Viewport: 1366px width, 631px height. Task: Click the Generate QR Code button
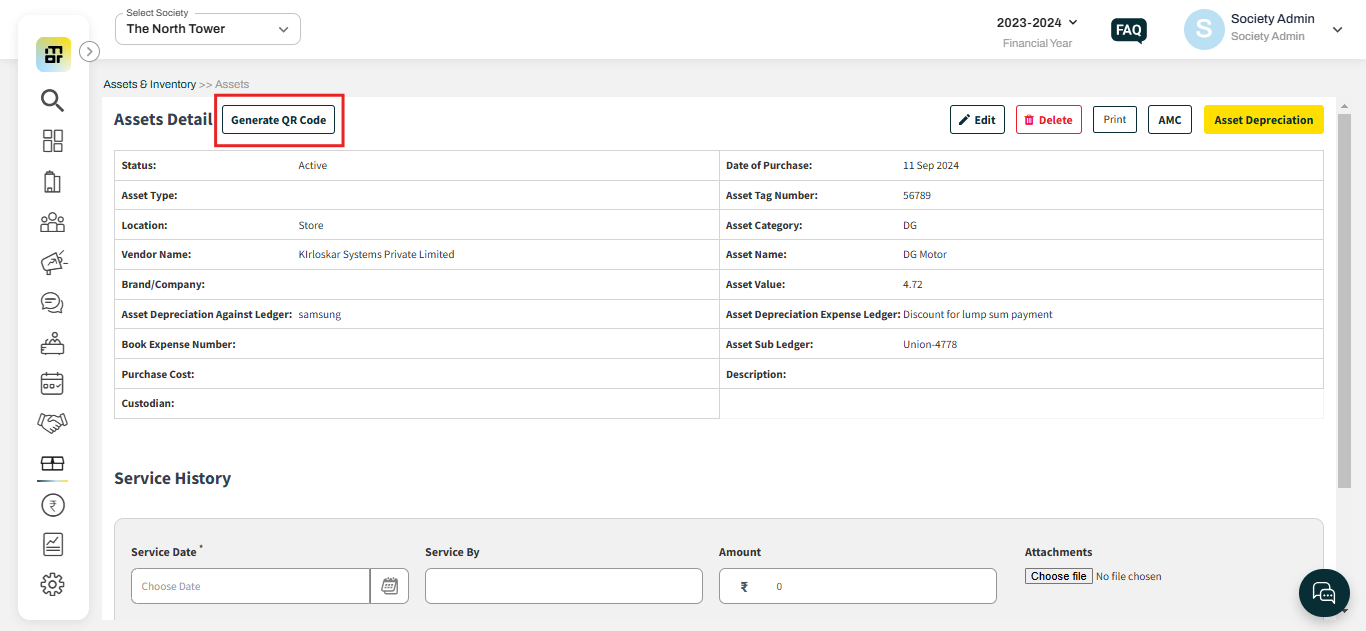click(x=279, y=120)
